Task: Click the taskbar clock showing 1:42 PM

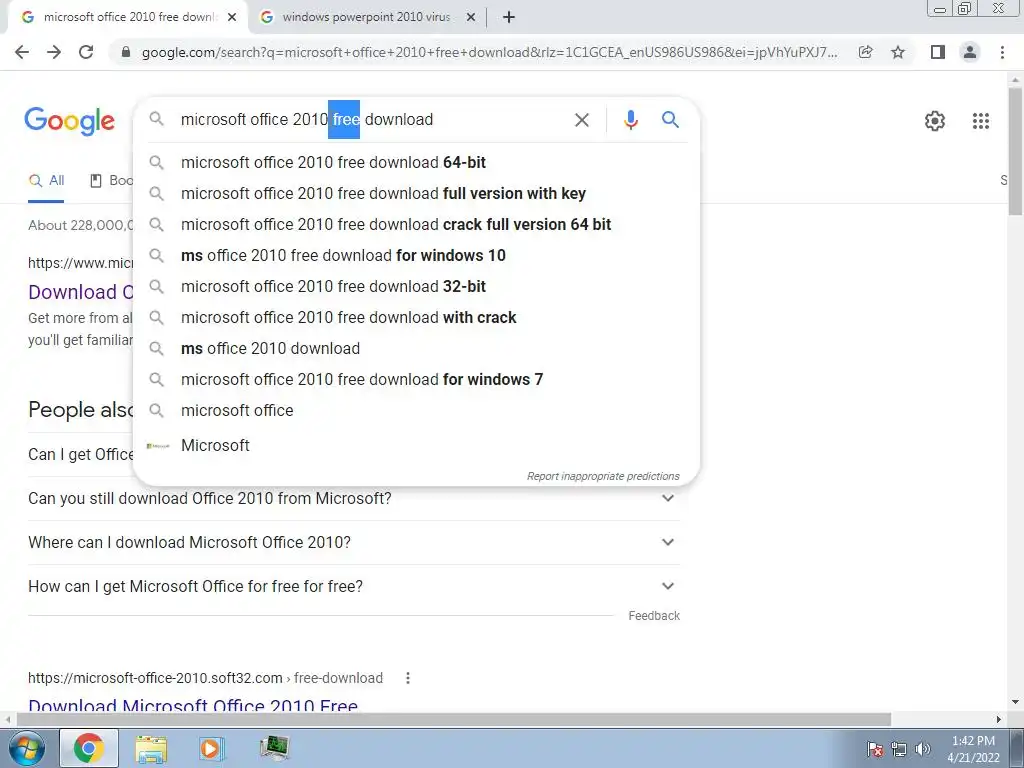Action: coord(973,749)
